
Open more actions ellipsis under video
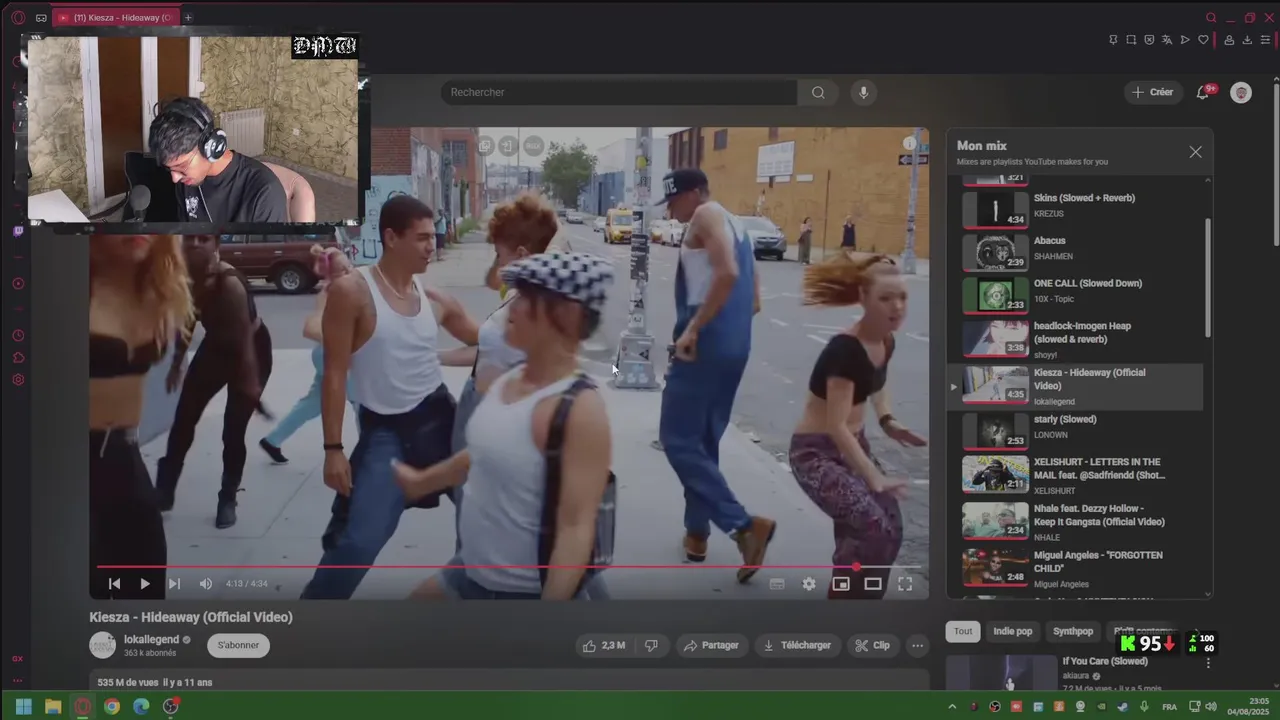[x=917, y=646]
